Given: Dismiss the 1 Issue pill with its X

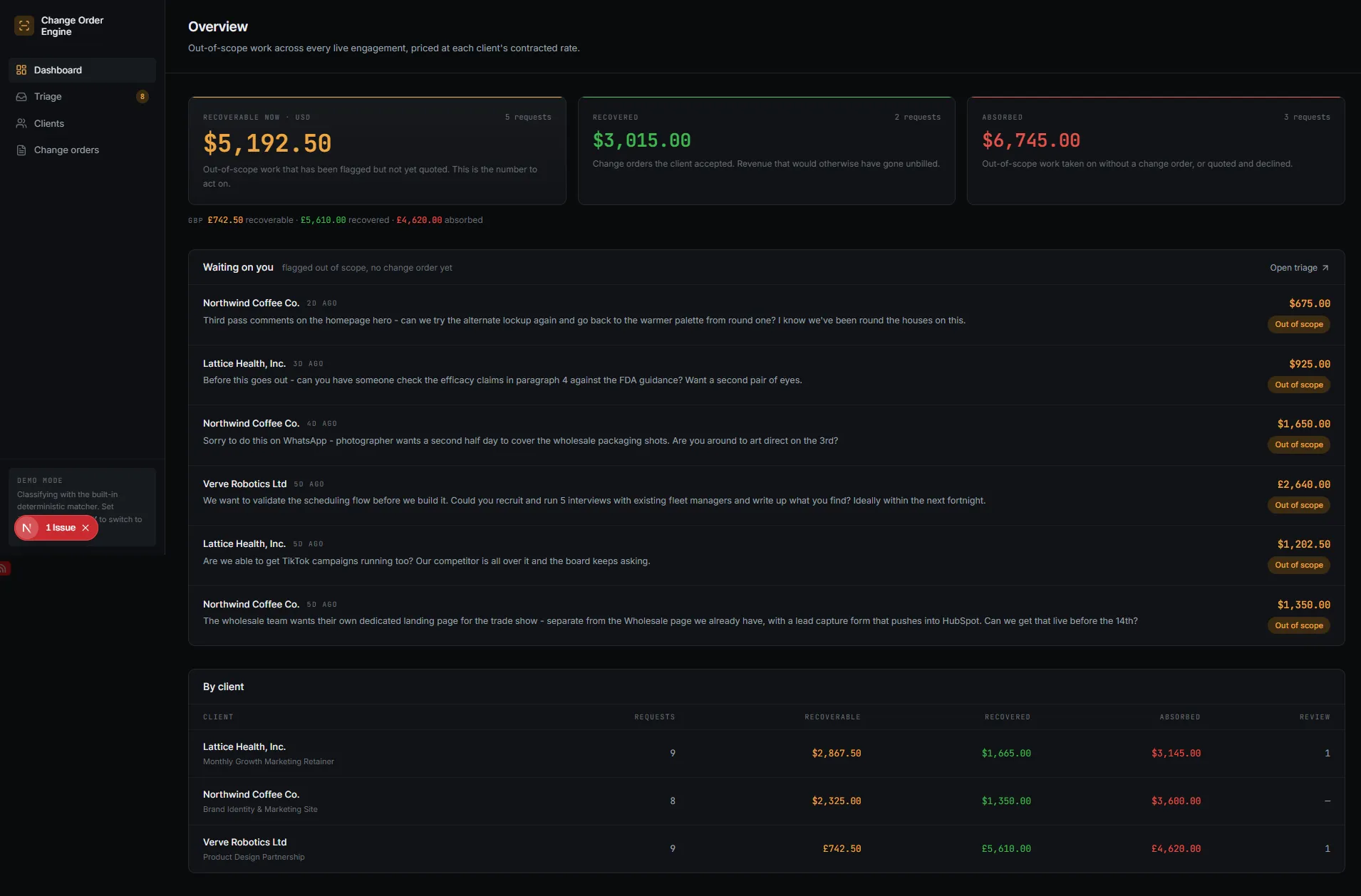Looking at the screenshot, I should click(x=86, y=528).
